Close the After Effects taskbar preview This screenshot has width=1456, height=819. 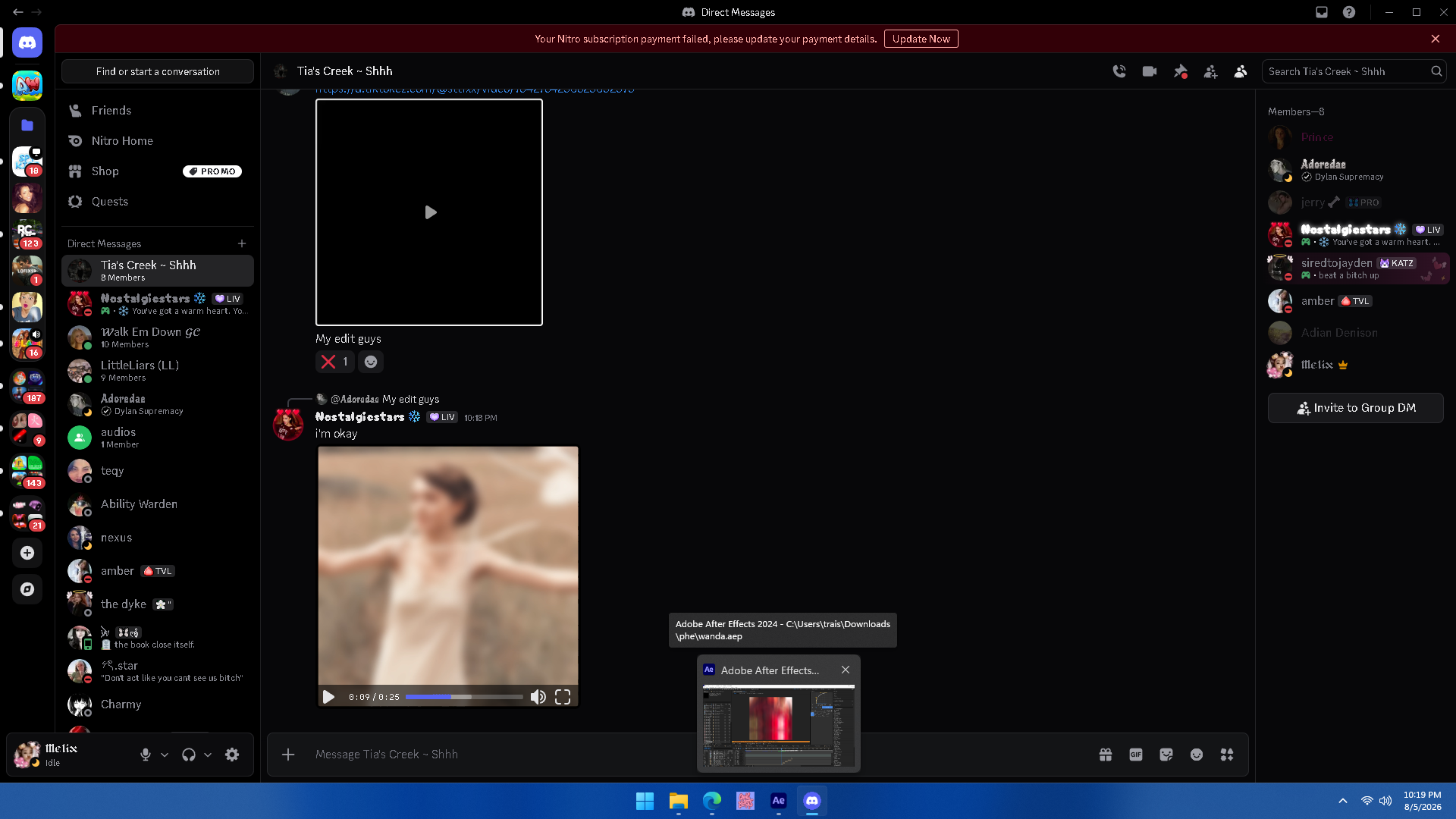tap(846, 670)
